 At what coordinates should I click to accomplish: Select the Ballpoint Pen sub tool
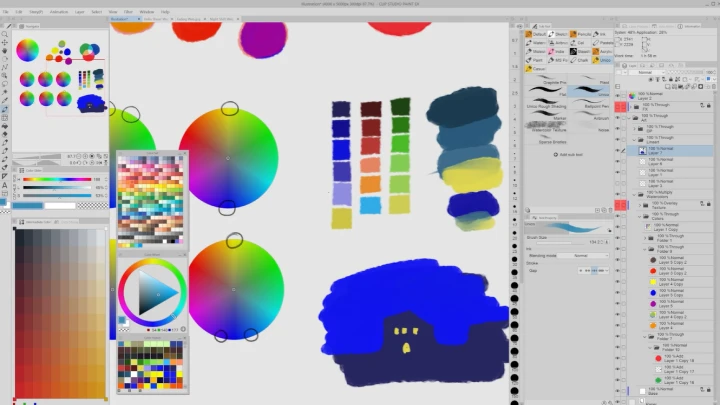pyautogui.click(x=589, y=103)
